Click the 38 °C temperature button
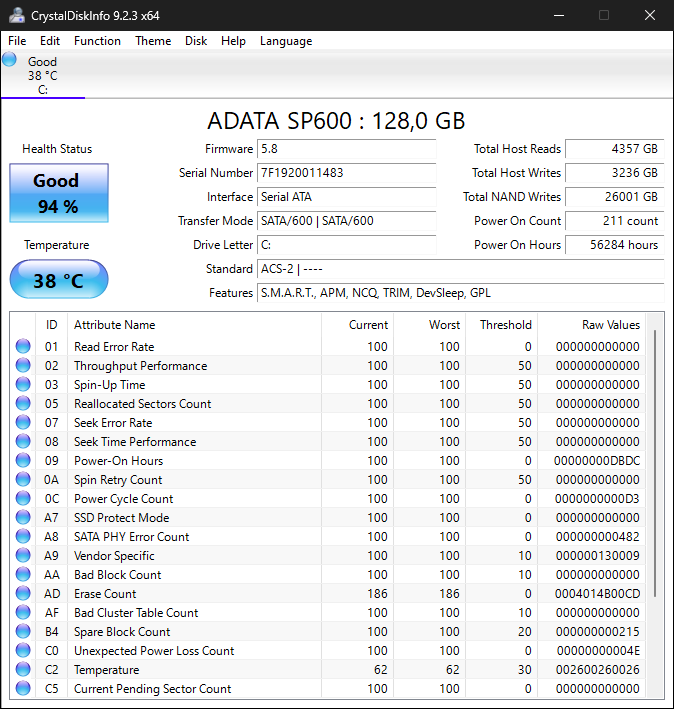 (58, 280)
